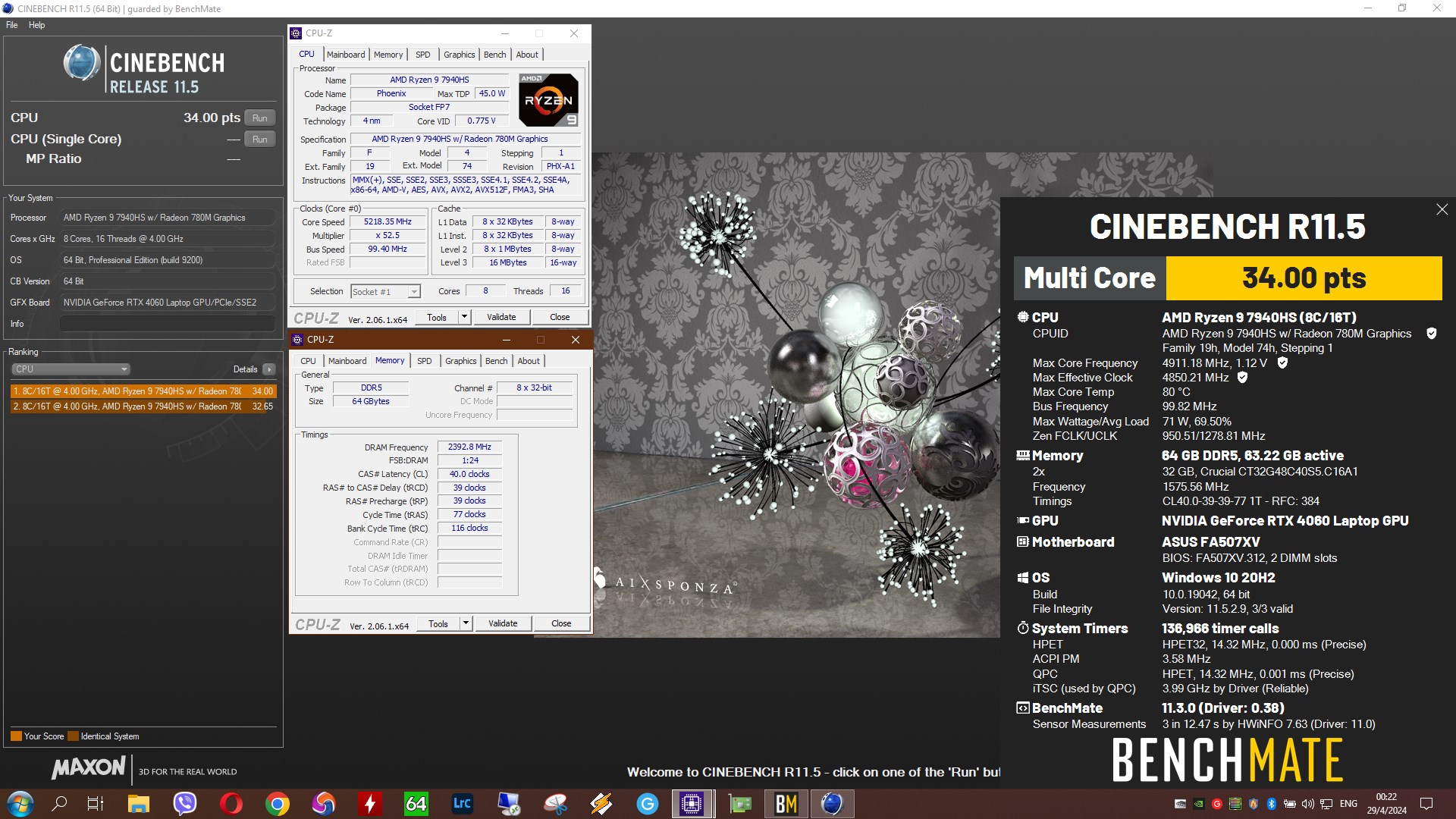This screenshot has height=819, width=1456.
Task: Open notification center icon
Action: point(1426,804)
